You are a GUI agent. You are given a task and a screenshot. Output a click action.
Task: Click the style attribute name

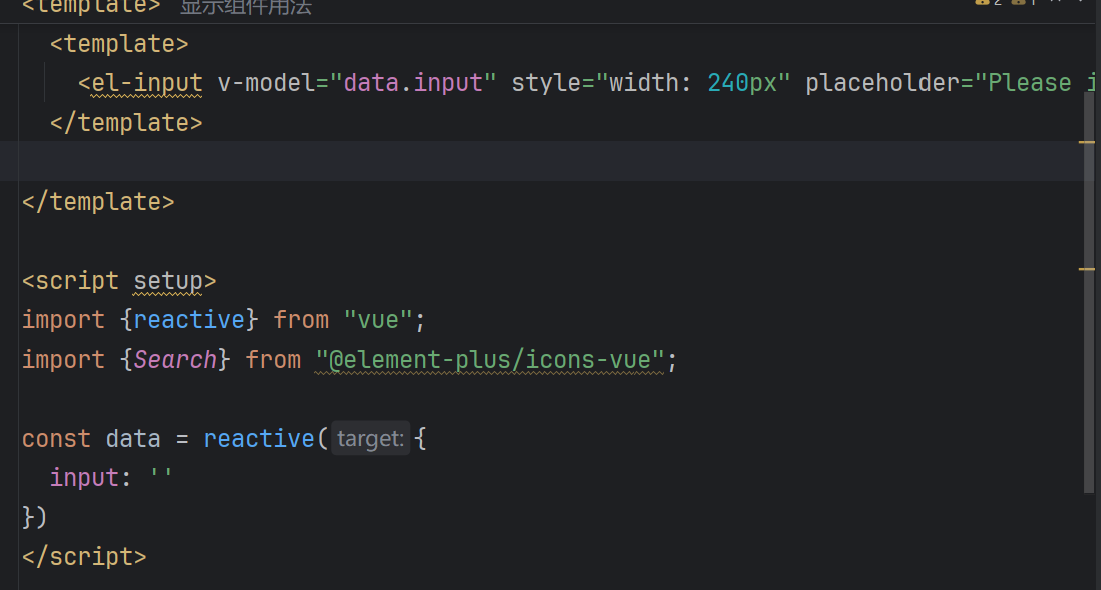(x=546, y=83)
